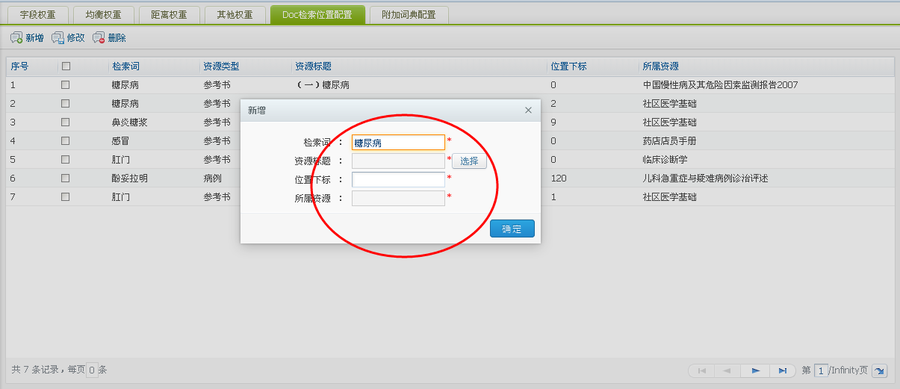Click into 检索词 input field
This screenshot has width=900, height=389.
tap(398, 142)
